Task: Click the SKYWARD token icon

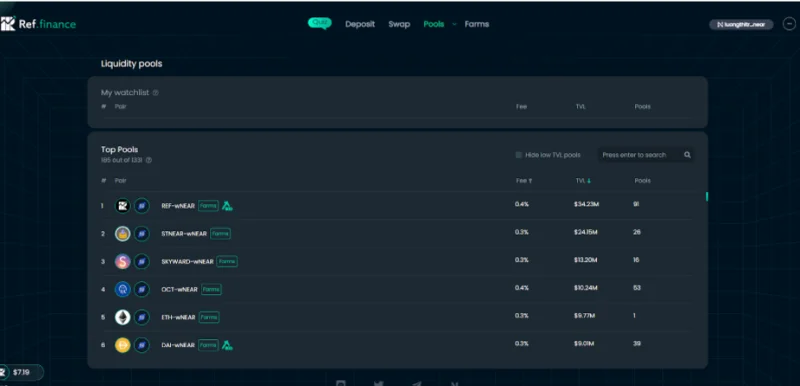Action: click(122, 262)
